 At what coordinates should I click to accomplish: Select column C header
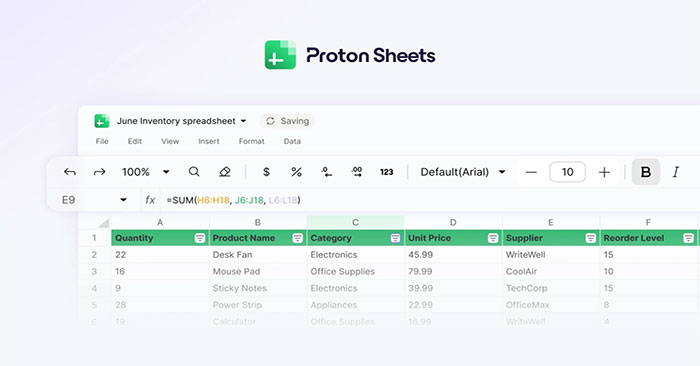(x=355, y=222)
